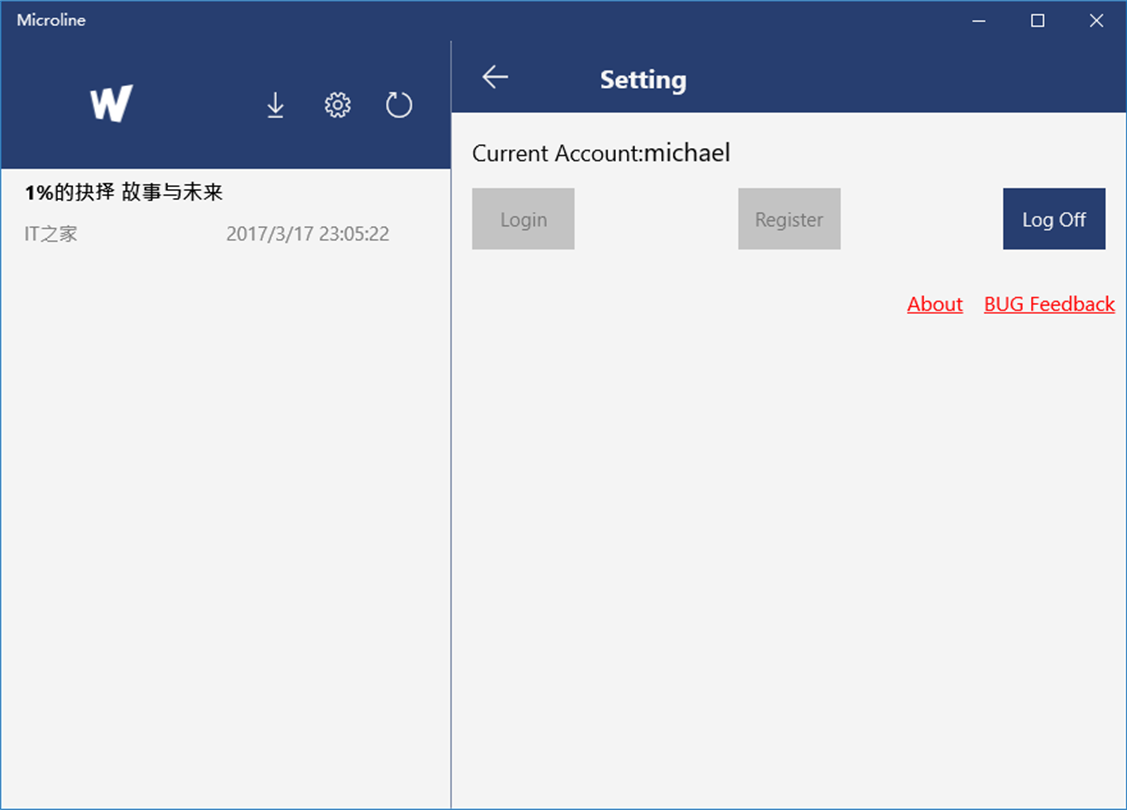This screenshot has width=1127, height=810.
Task: Minimize the Microline window
Action: click(x=979, y=20)
